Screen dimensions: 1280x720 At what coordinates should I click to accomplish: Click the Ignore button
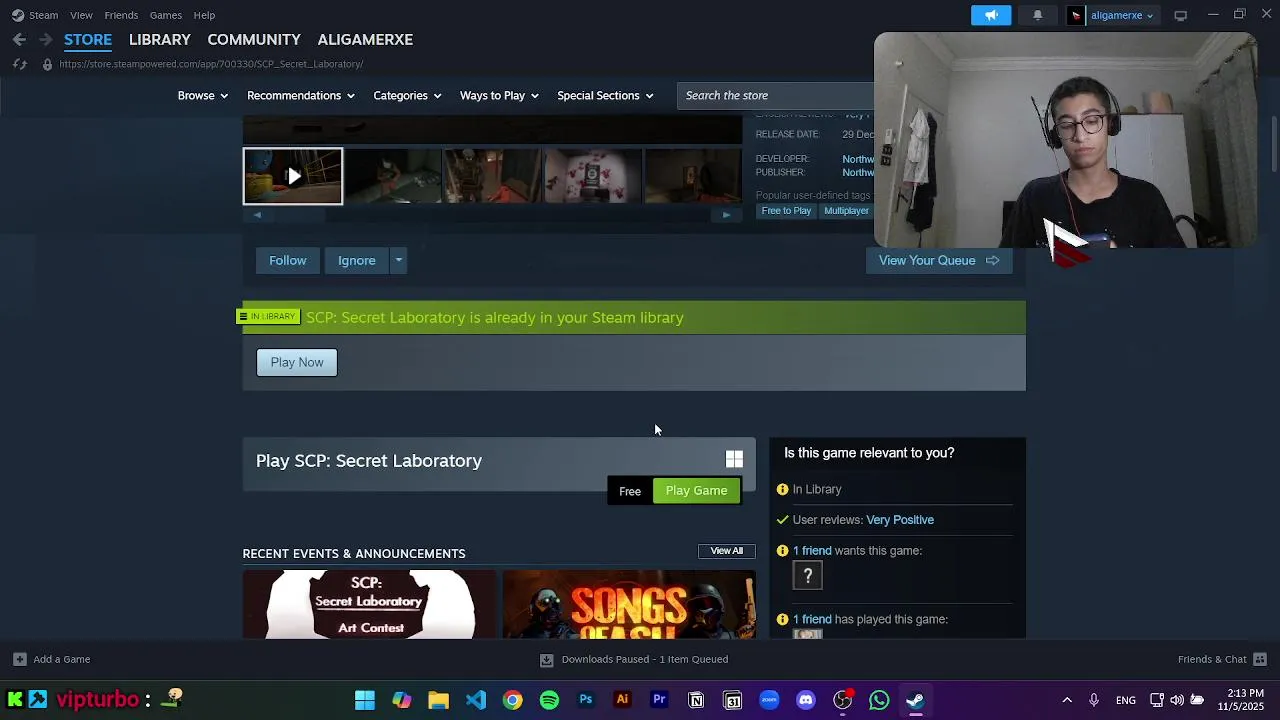pos(357,260)
